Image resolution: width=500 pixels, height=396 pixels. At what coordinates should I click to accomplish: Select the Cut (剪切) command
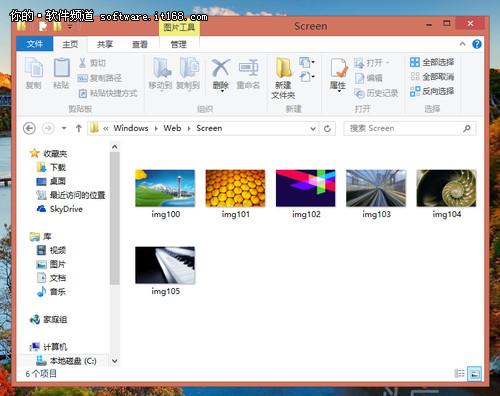click(92, 63)
